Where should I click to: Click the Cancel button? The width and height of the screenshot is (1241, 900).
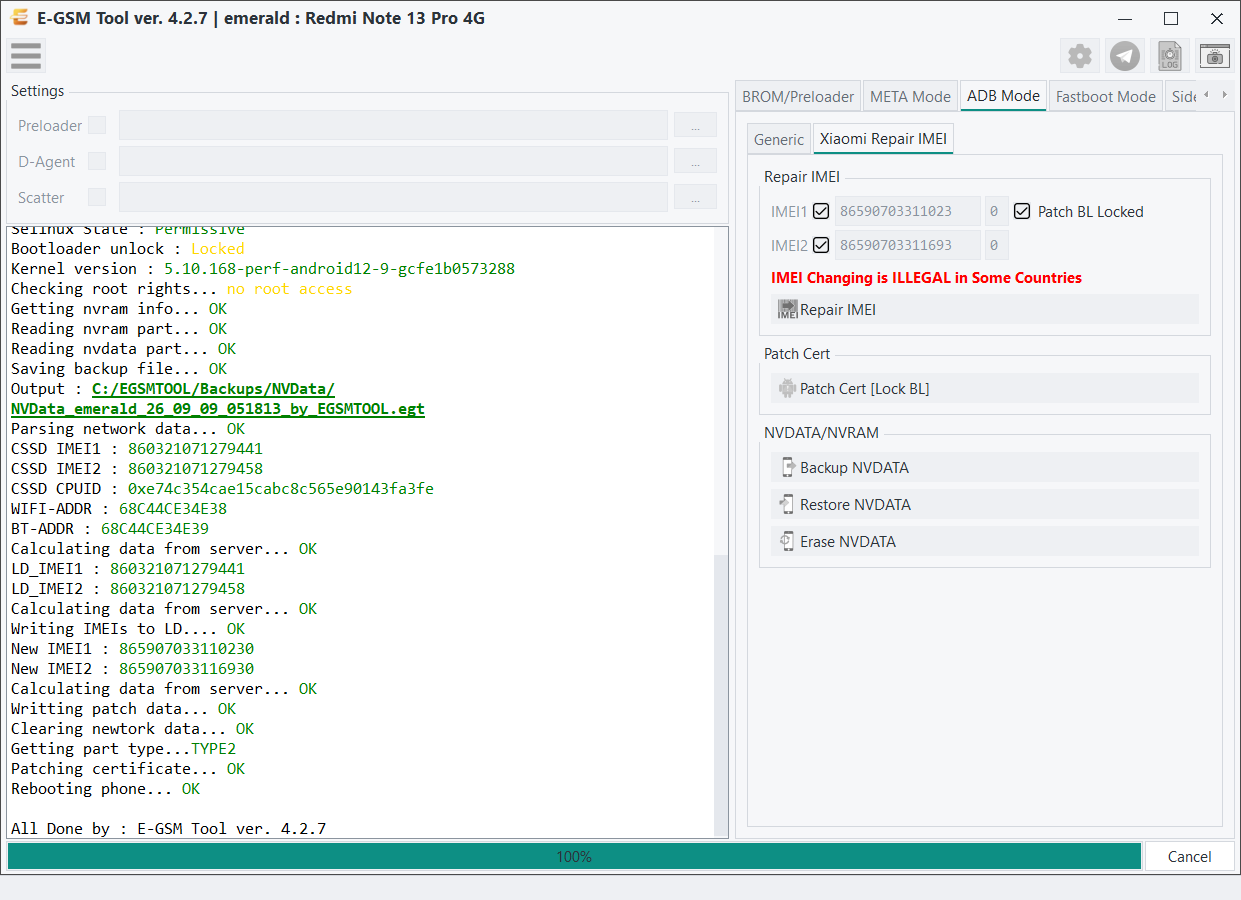click(x=1189, y=856)
